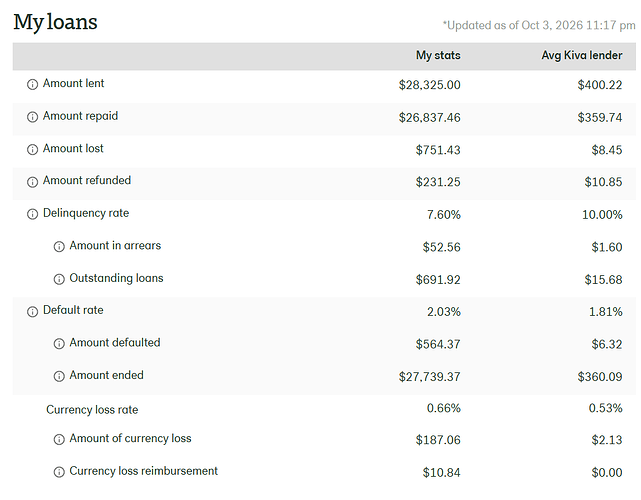641x500 pixels.
Task: Click the $2.13 average currency loss
Action: (x=607, y=440)
